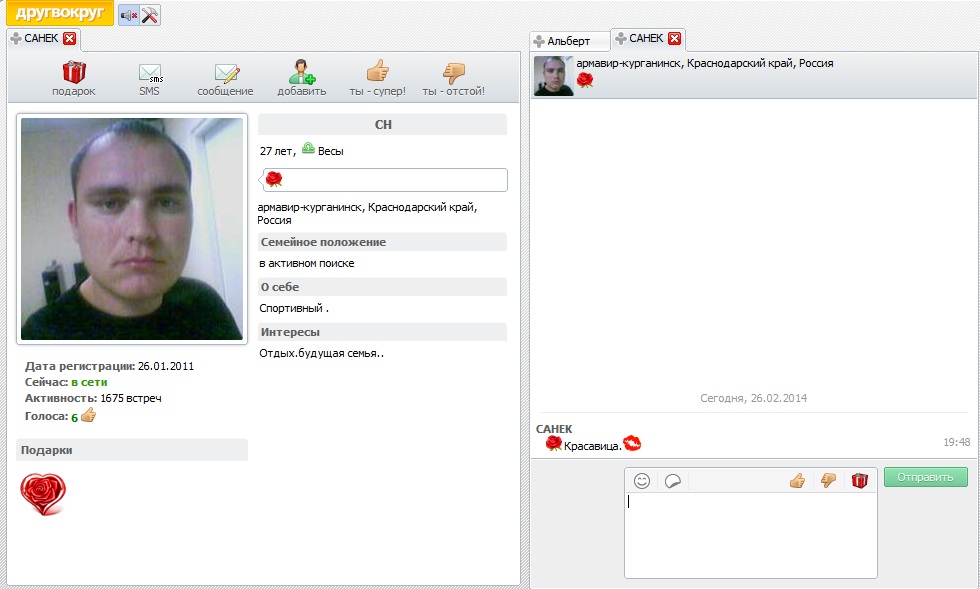980x589 pixels.
Task: Click 'в активном поиске' status text
Action: 307,264
